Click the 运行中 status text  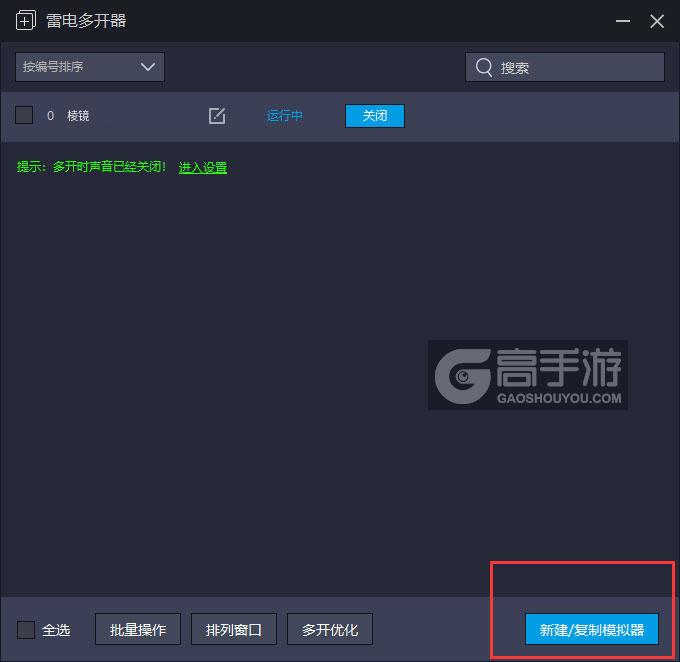click(284, 116)
